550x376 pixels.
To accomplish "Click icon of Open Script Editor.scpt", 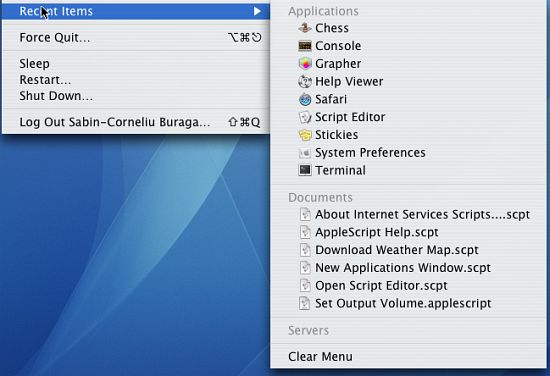I will click(x=305, y=286).
